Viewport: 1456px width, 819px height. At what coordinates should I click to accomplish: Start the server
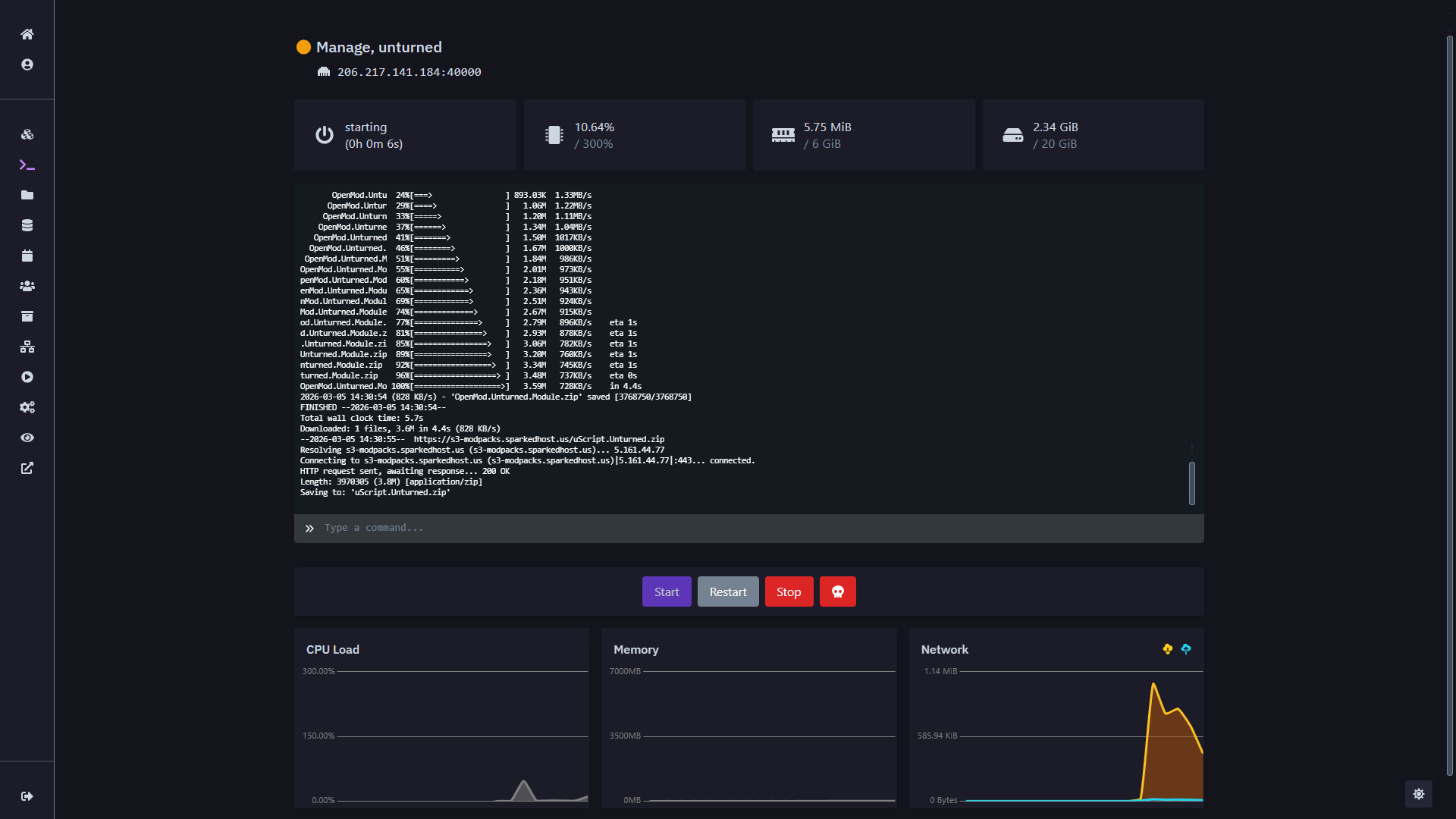[666, 591]
